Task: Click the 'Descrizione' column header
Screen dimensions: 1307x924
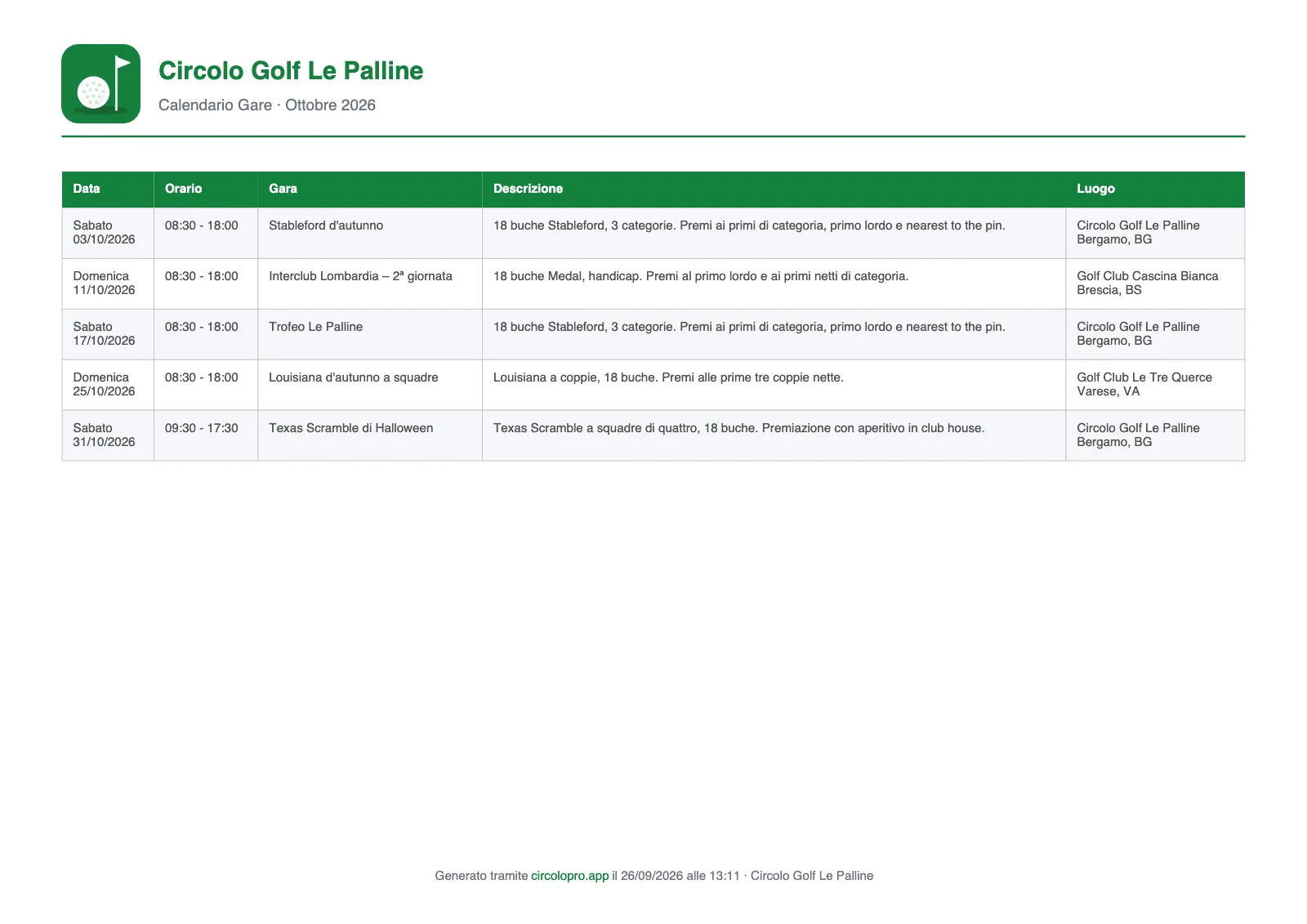Action: pyautogui.click(x=774, y=189)
